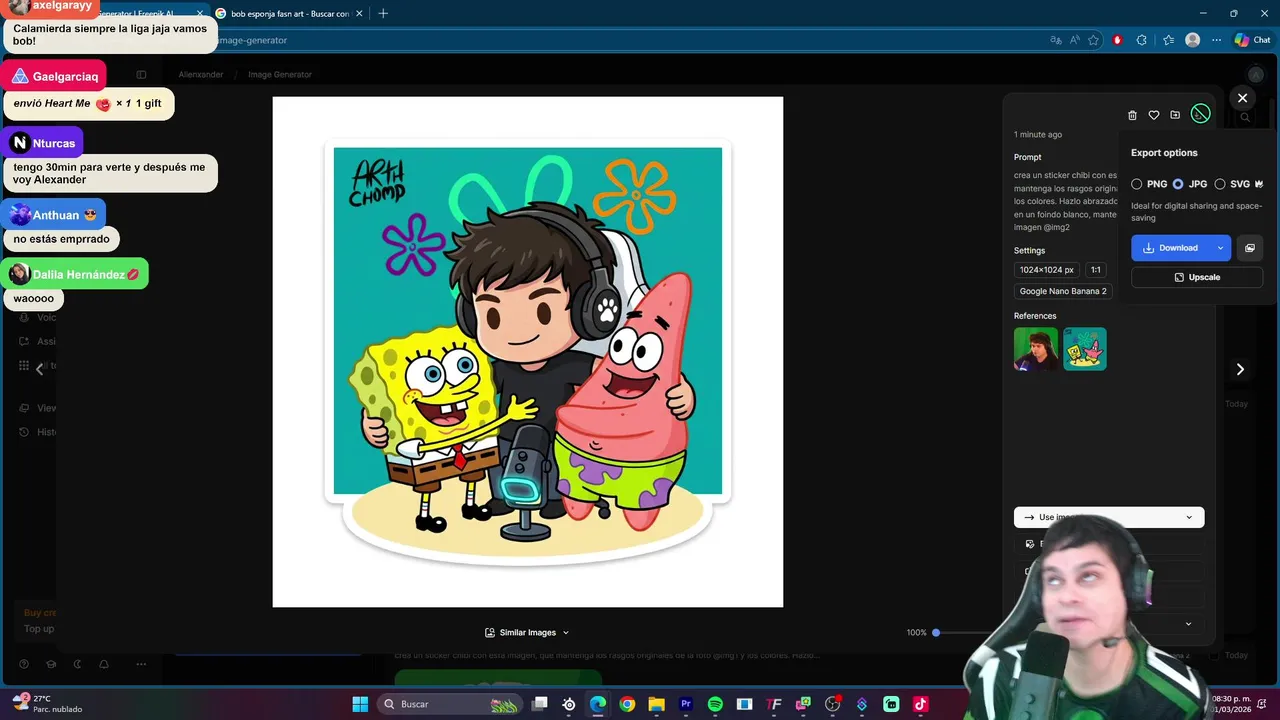This screenshot has width=1280, height=720.
Task: Click the translate page icon
Action: click(1056, 40)
